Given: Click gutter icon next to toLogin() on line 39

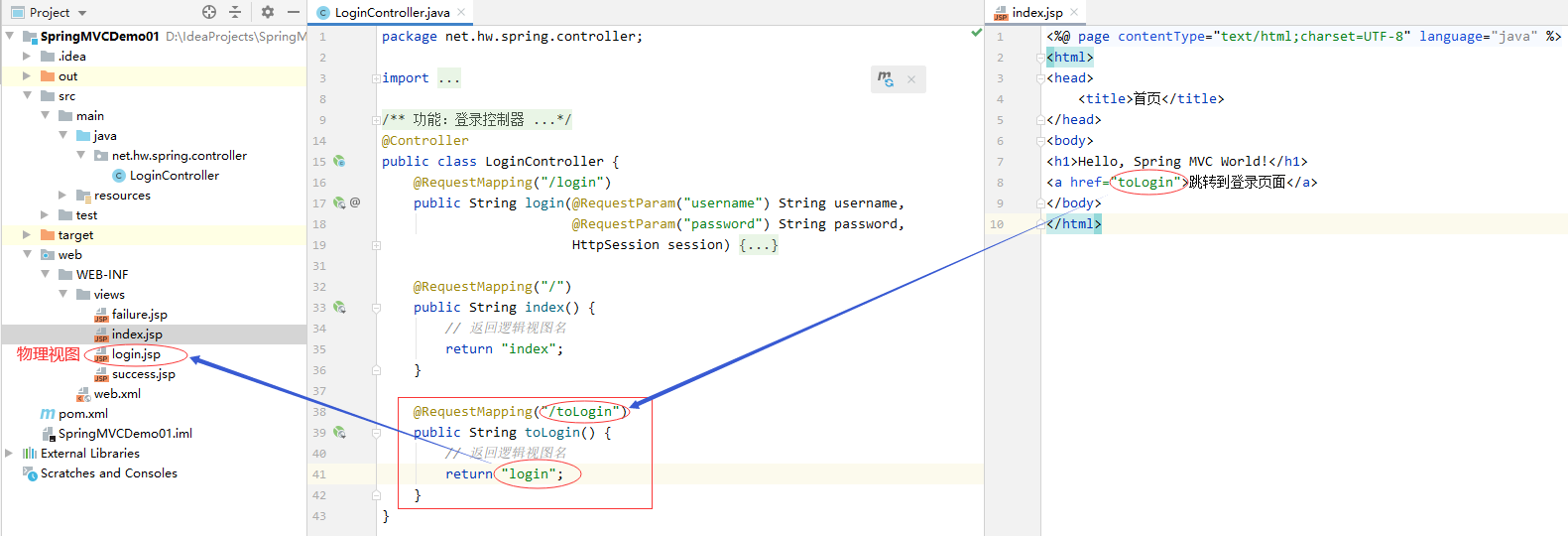Looking at the screenshot, I should [x=339, y=432].
